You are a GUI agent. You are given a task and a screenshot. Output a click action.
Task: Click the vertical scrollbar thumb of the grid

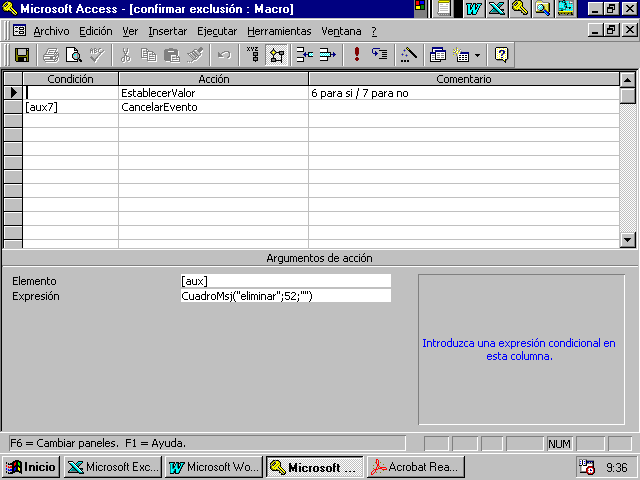(x=627, y=96)
